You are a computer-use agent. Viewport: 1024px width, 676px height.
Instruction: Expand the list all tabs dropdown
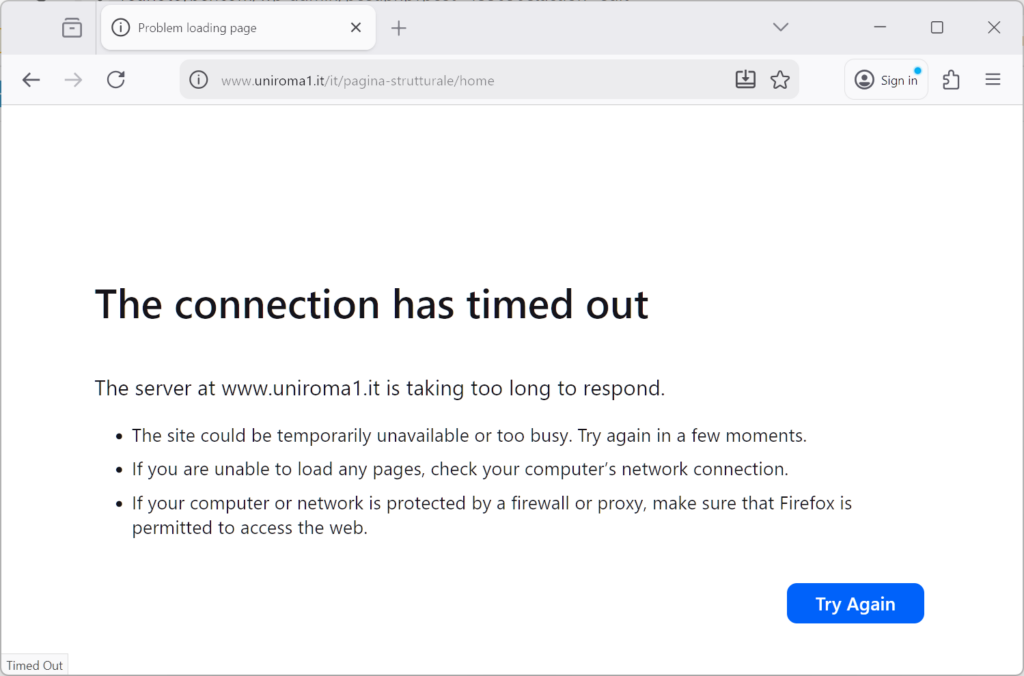[x=781, y=27]
